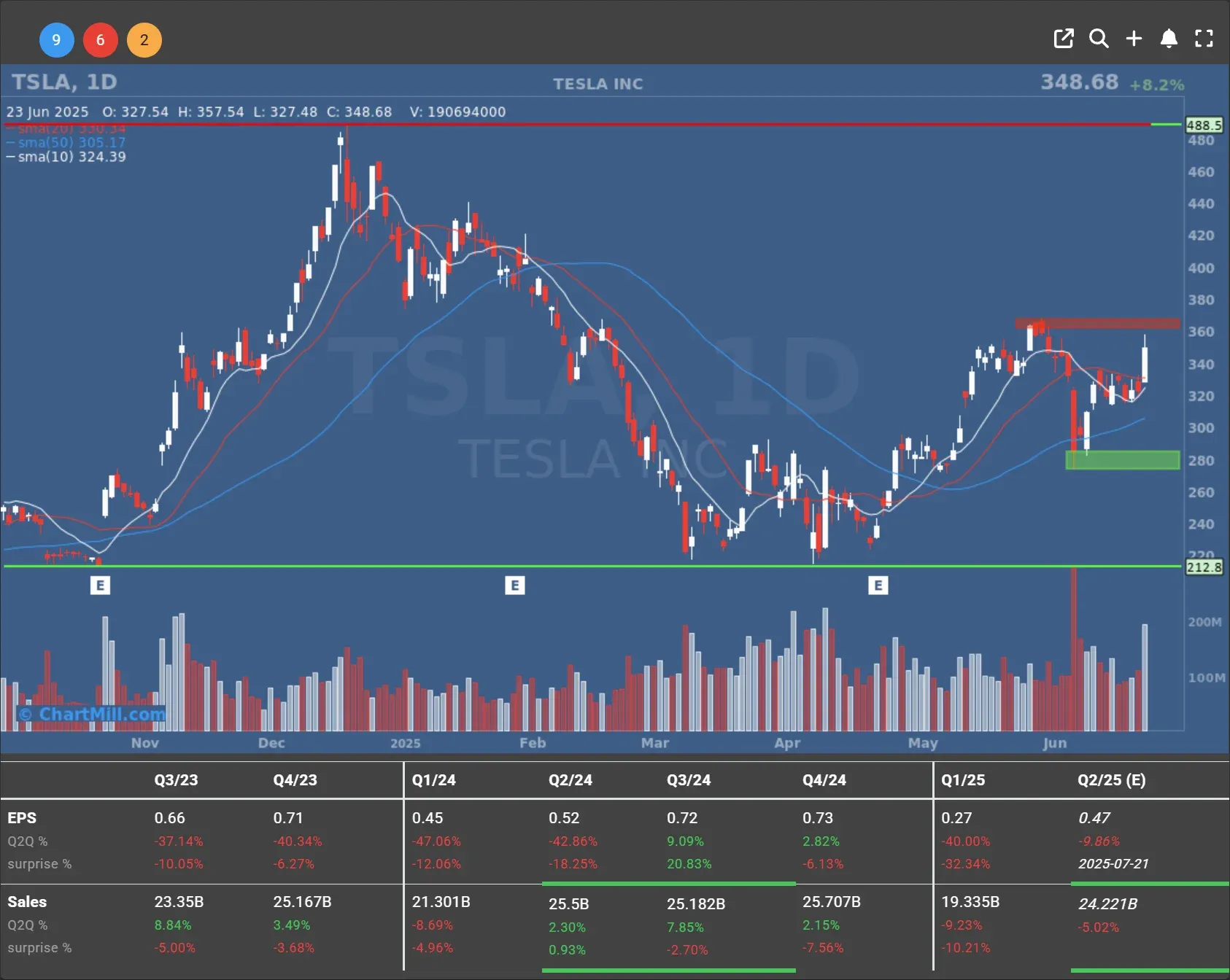The image size is (1230, 980).
Task: Click the TESLA INC chart title
Action: tap(598, 84)
